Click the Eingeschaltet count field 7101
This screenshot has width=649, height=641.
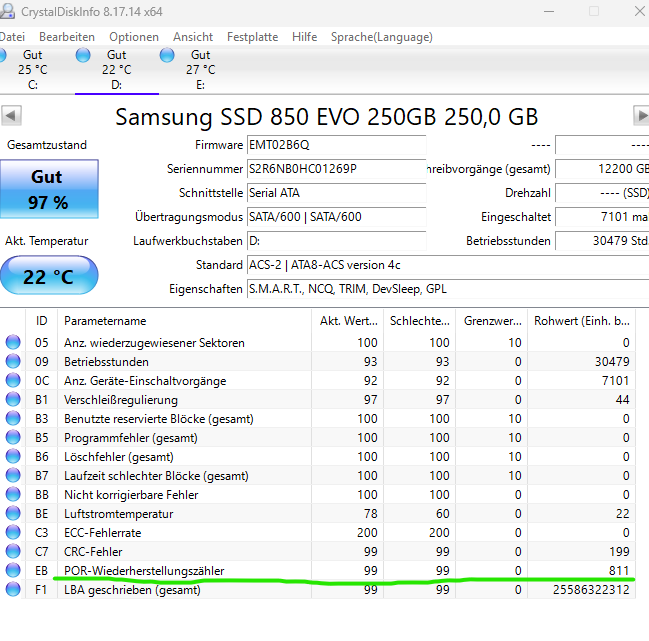click(602, 217)
